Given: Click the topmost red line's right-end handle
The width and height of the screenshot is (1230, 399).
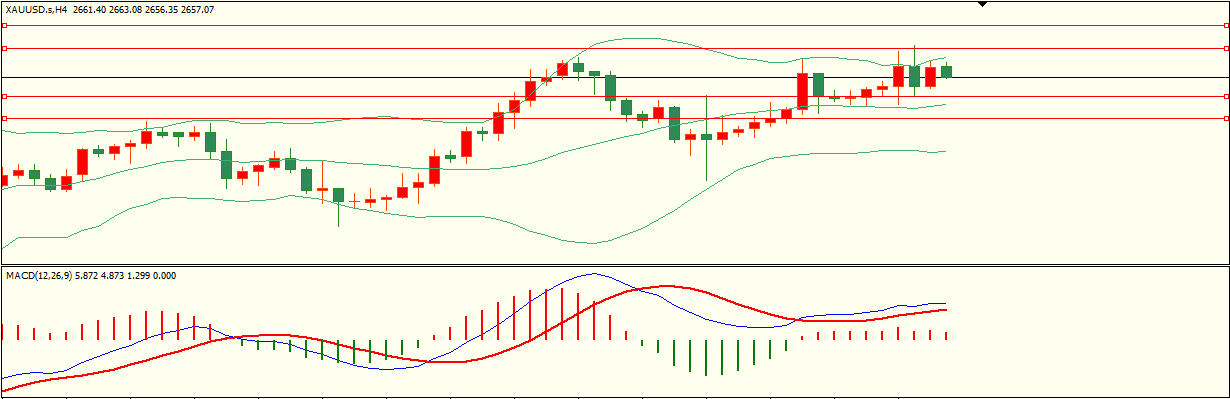Looking at the screenshot, I should [x=1226, y=25].
